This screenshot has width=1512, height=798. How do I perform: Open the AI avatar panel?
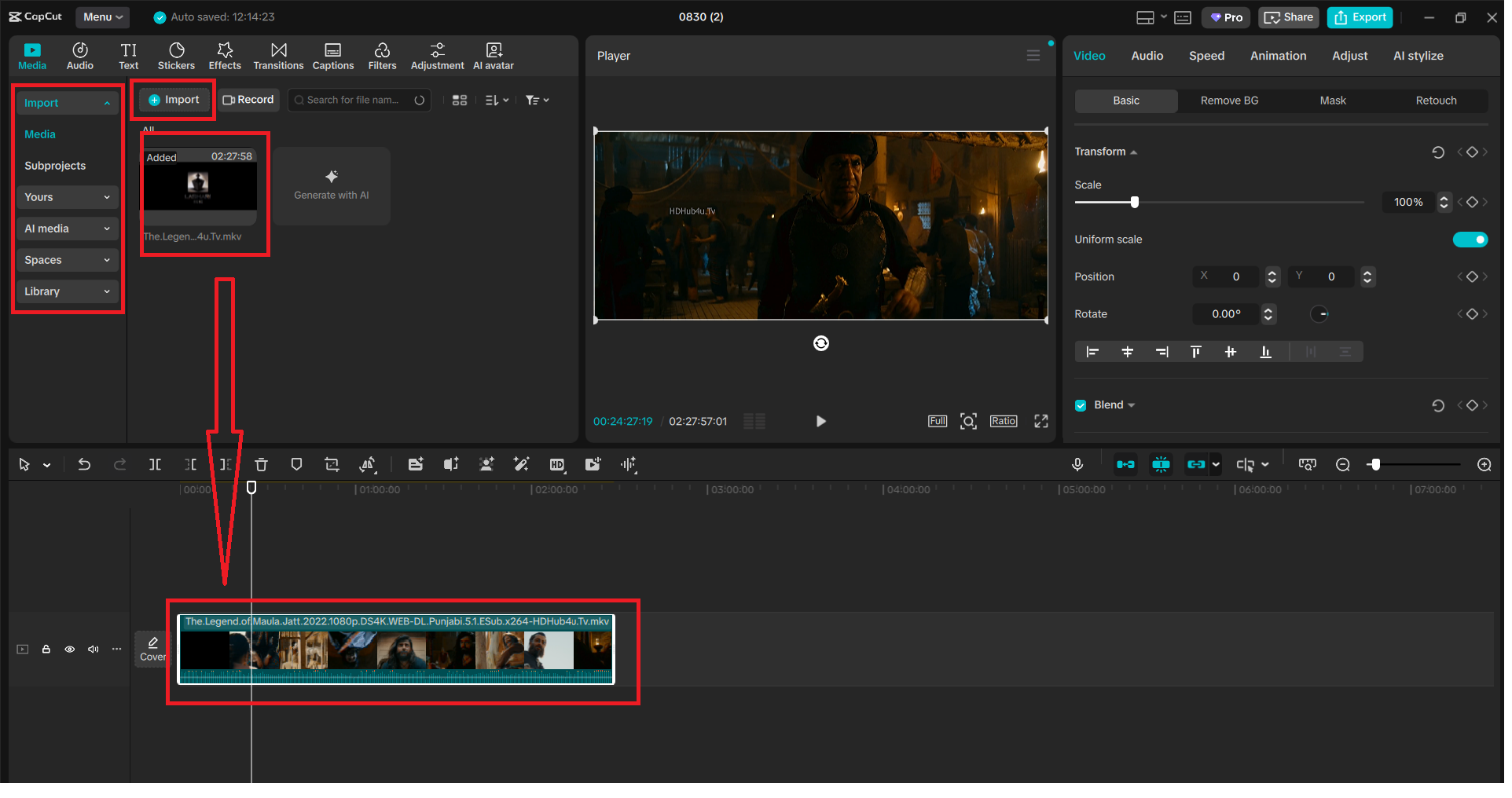(x=494, y=57)
